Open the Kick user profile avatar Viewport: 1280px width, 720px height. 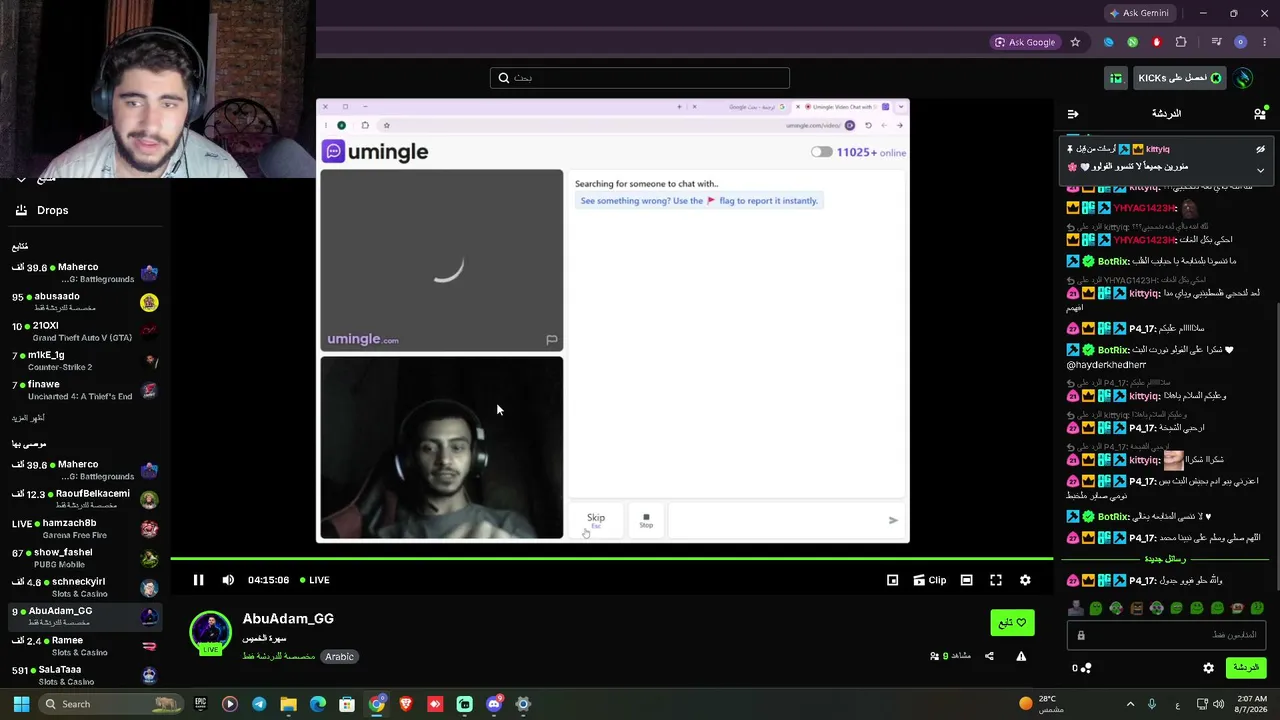pos(1243,78)
